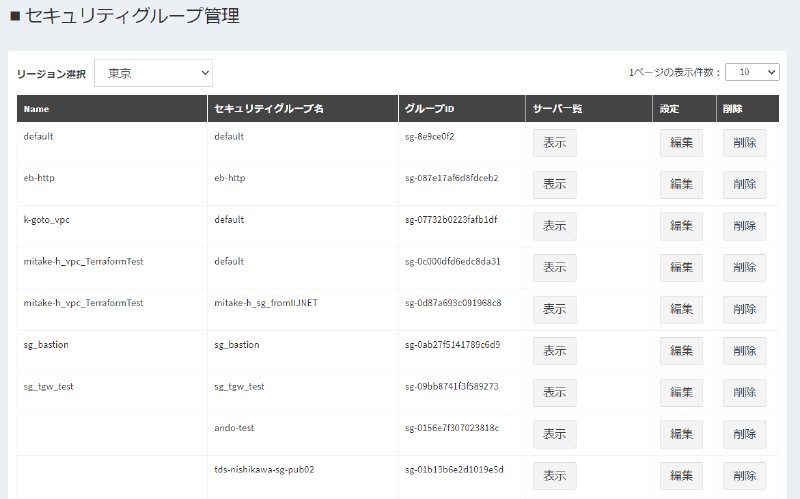Show servers for tds-nishikawa-sg-pub02

coord(554,476)
